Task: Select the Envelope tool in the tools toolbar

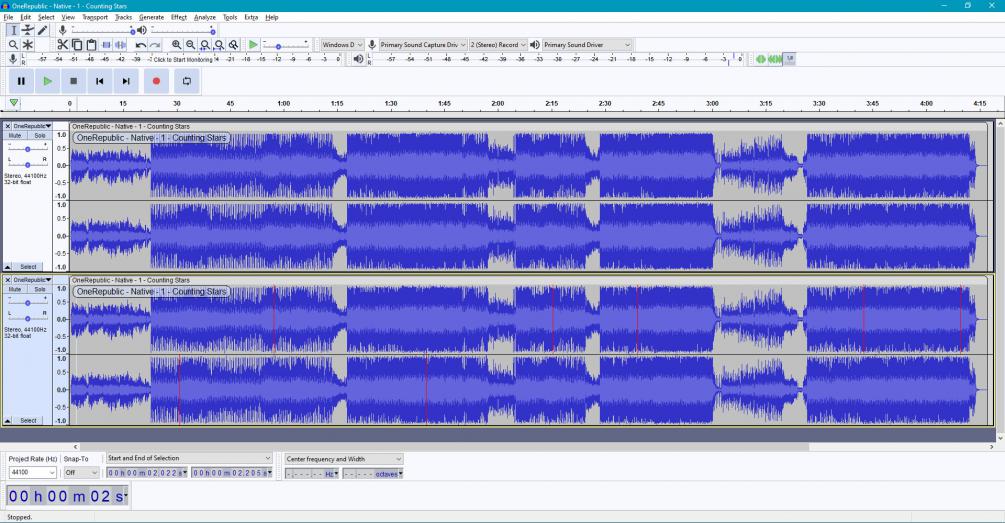Action: [27, 31]
